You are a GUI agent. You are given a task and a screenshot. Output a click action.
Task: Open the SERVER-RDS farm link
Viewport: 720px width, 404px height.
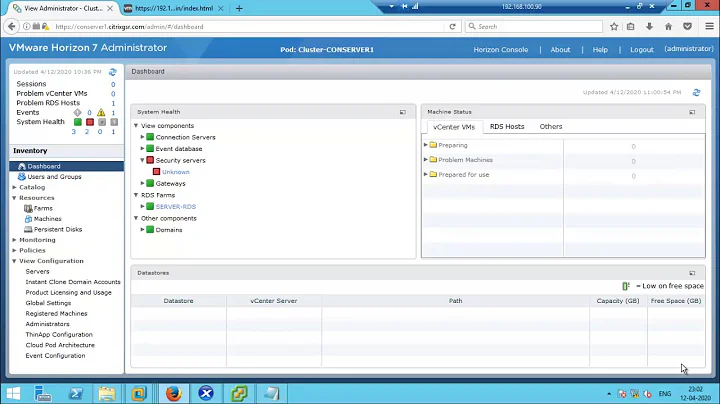tap(175, 207)
